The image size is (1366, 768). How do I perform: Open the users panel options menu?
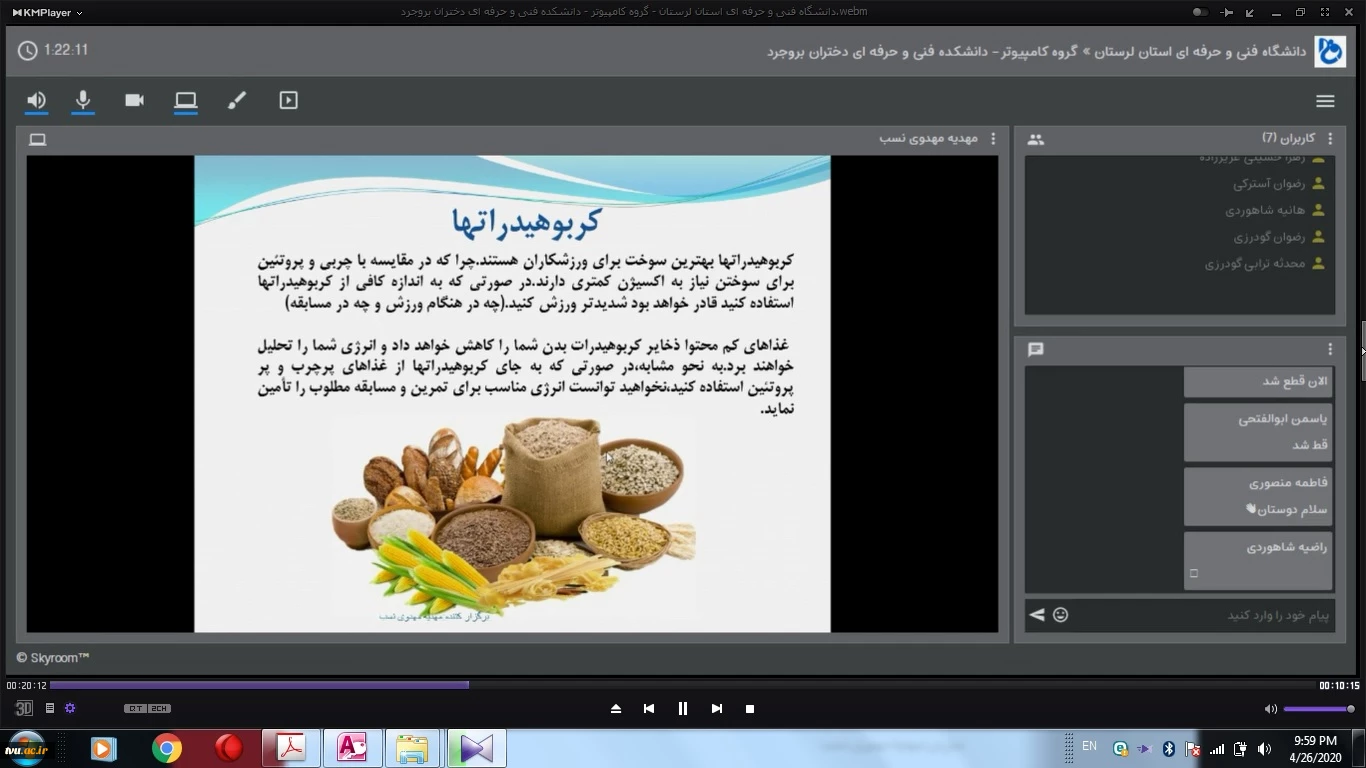pos(1330,139)
